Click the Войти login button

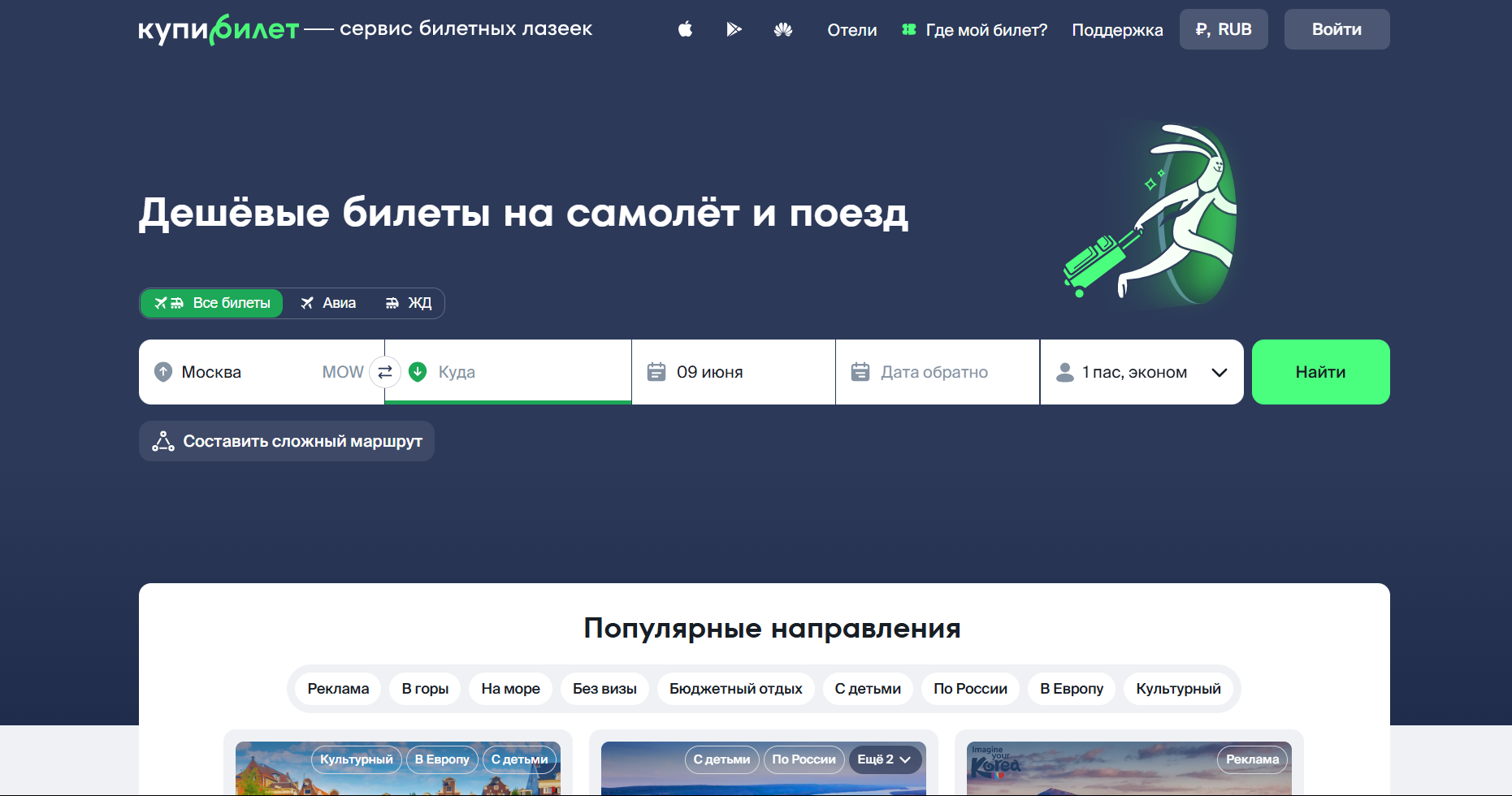tap(1337, 29)
